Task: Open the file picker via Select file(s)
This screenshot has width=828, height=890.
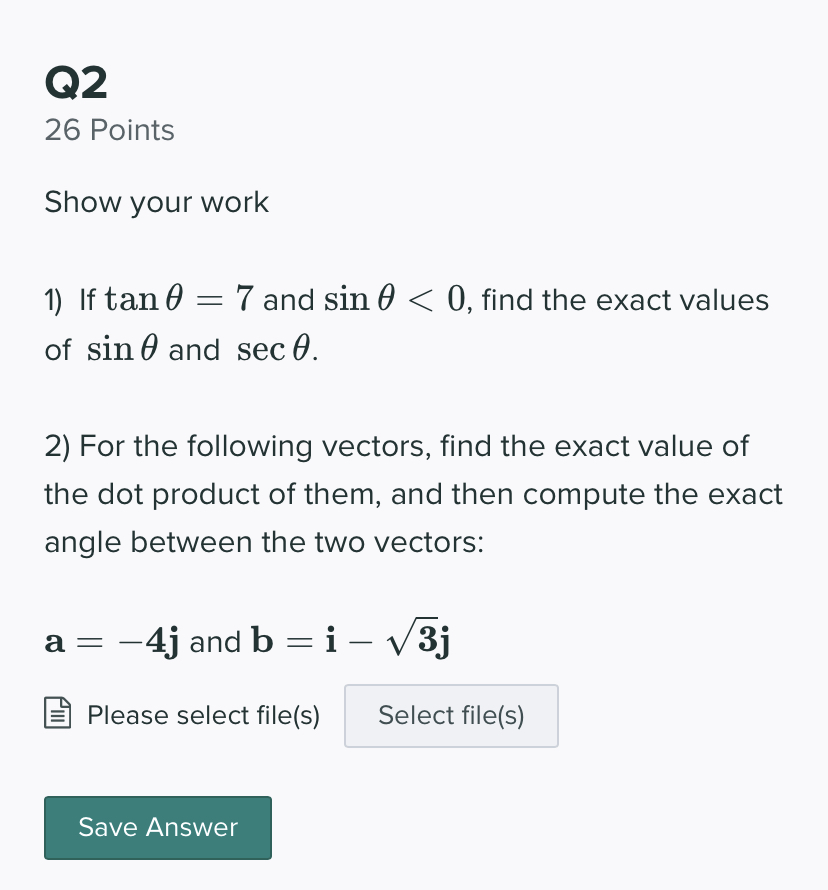Action: click(451, 715)
